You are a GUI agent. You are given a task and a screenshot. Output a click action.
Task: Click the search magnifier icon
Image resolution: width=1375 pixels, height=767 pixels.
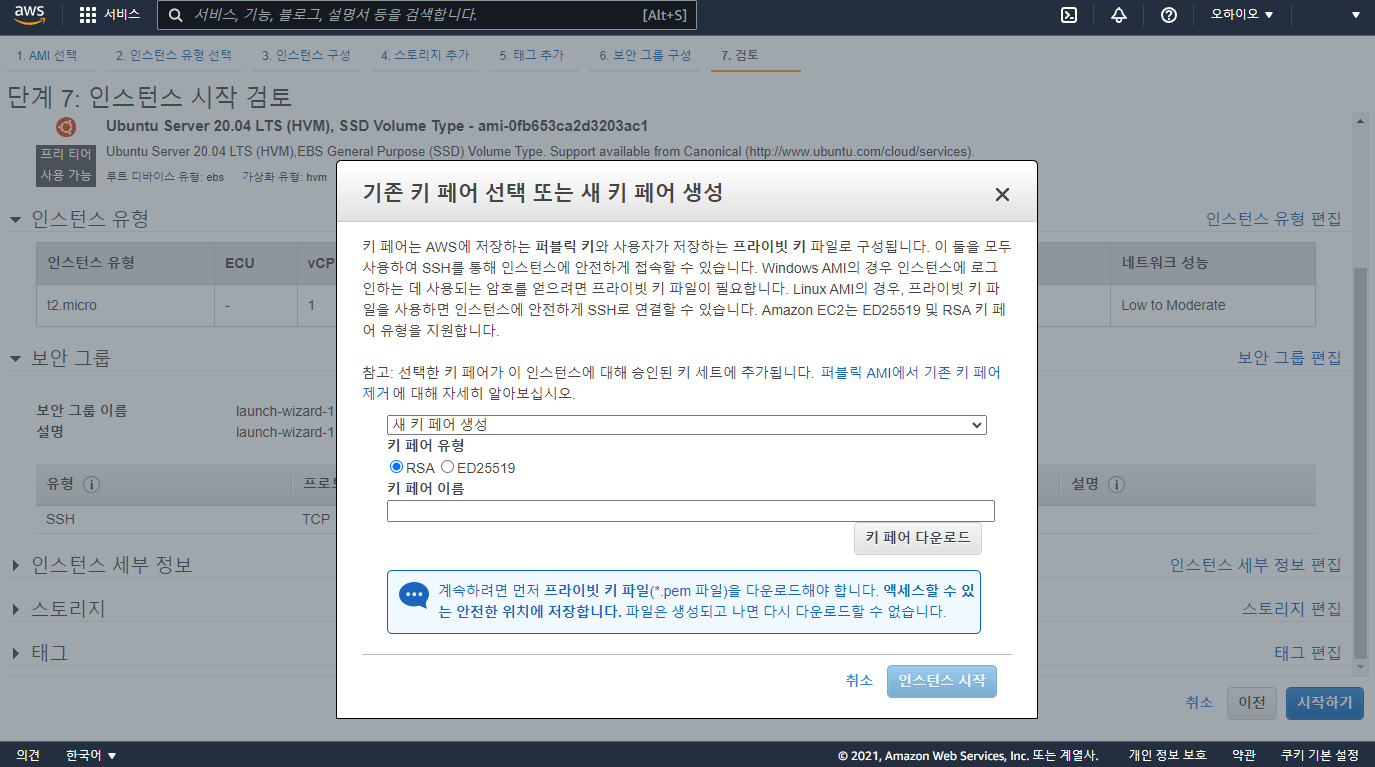(x=176, y=15)
